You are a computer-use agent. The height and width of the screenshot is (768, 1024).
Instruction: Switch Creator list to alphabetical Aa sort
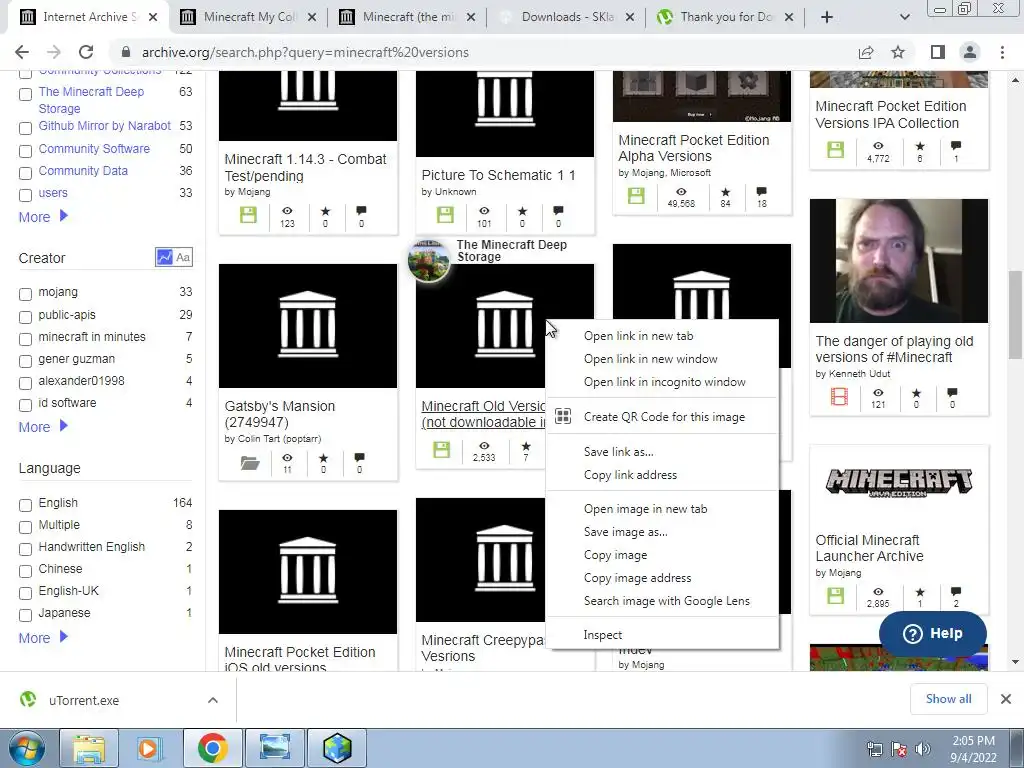point(184,257)
